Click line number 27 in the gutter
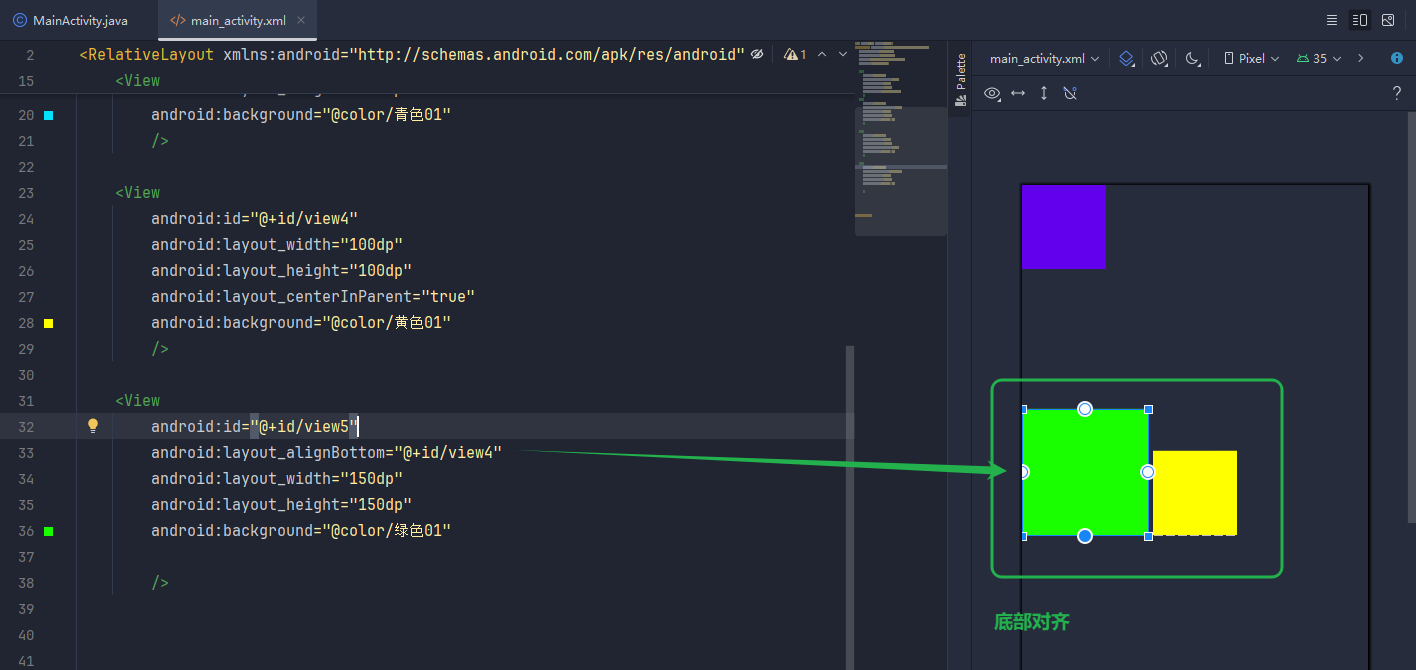The image size is (1416, 670). click(x=26, y=297)
